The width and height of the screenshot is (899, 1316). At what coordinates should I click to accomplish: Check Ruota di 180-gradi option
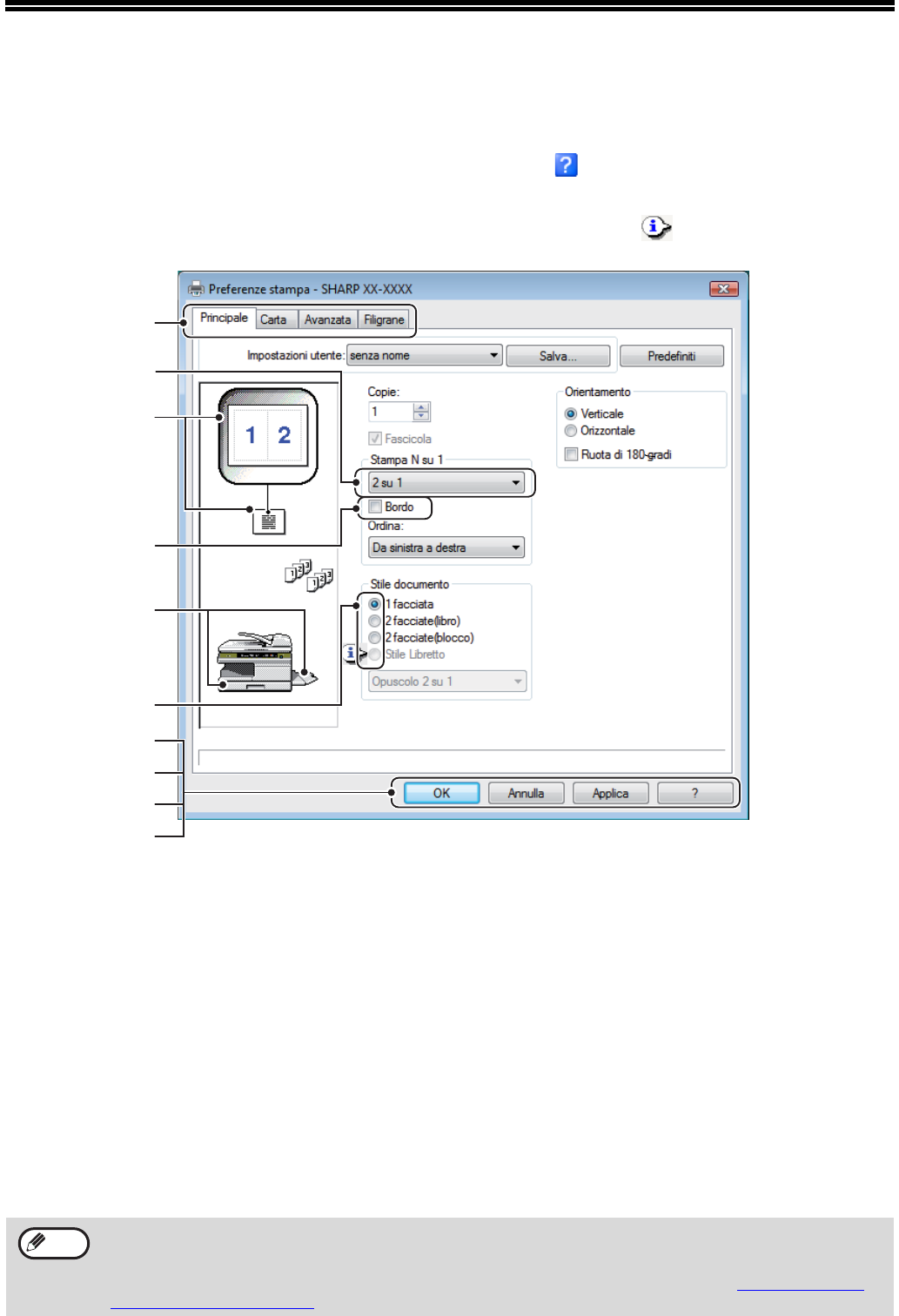pyautogui.click(x=571, y=454)
